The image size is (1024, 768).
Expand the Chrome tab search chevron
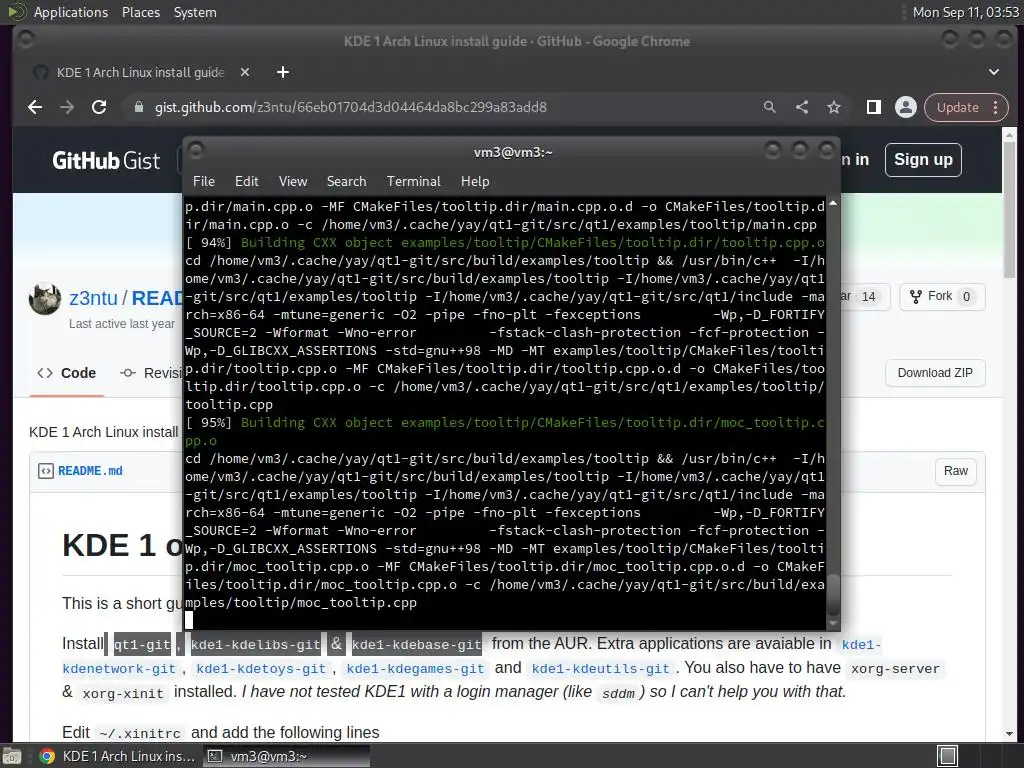tap(993, 72)
